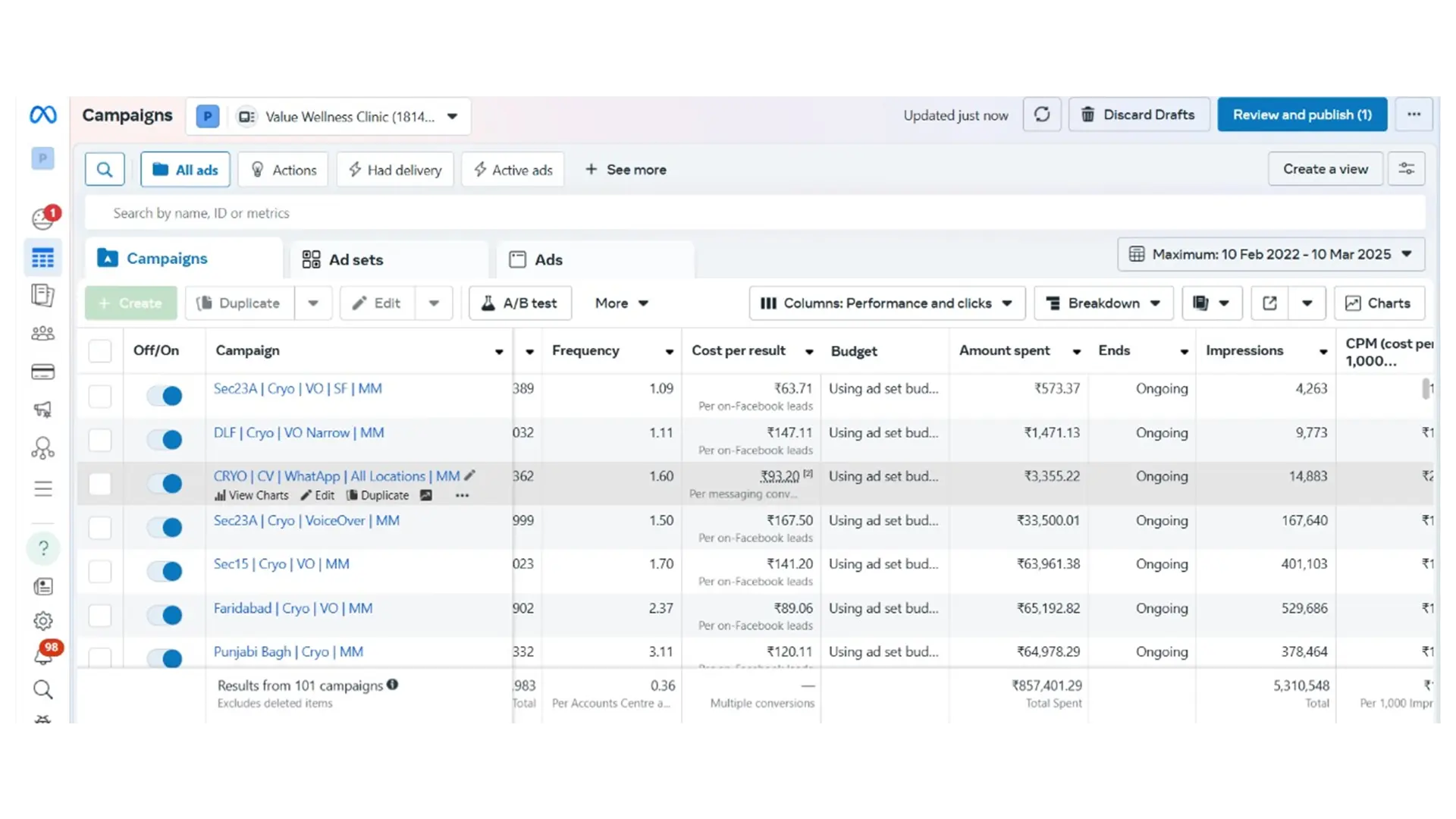Viewport: 1456px width, 819px height.
Task: Open the three-dot menu on CRYO campaign row
Action: click(x=462, y=495)
